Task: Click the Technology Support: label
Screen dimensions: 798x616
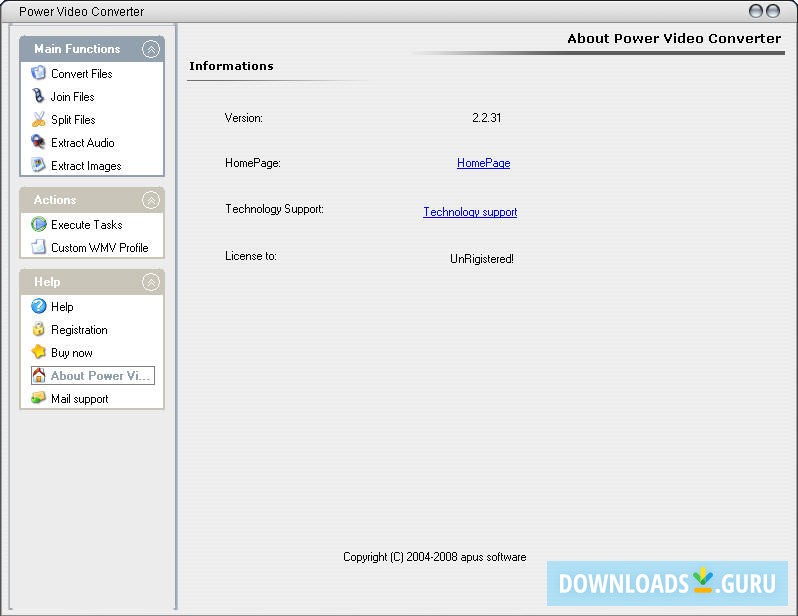Action: (x=274, y=209)
